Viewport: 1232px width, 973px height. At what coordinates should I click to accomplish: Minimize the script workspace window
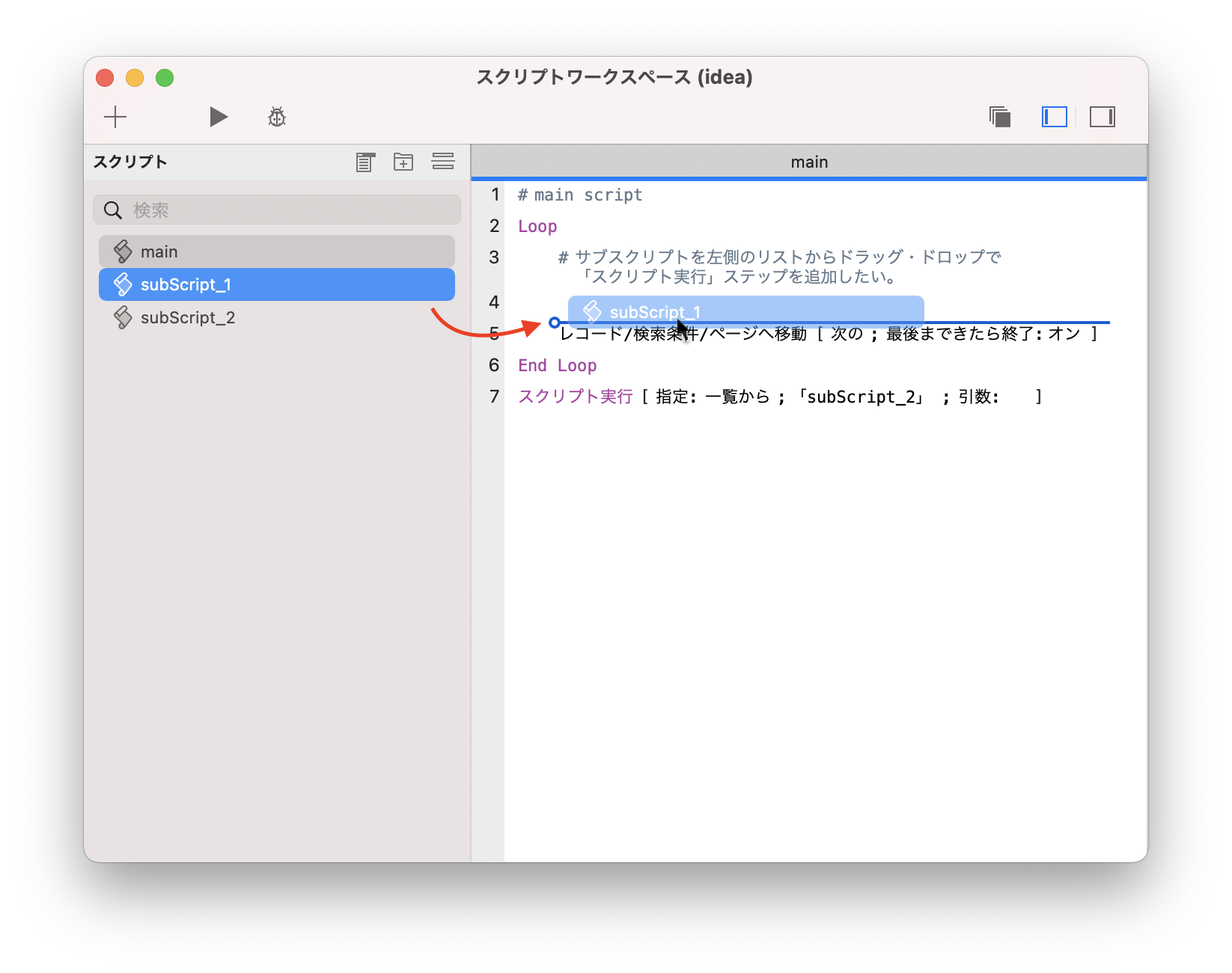point(135,78)
